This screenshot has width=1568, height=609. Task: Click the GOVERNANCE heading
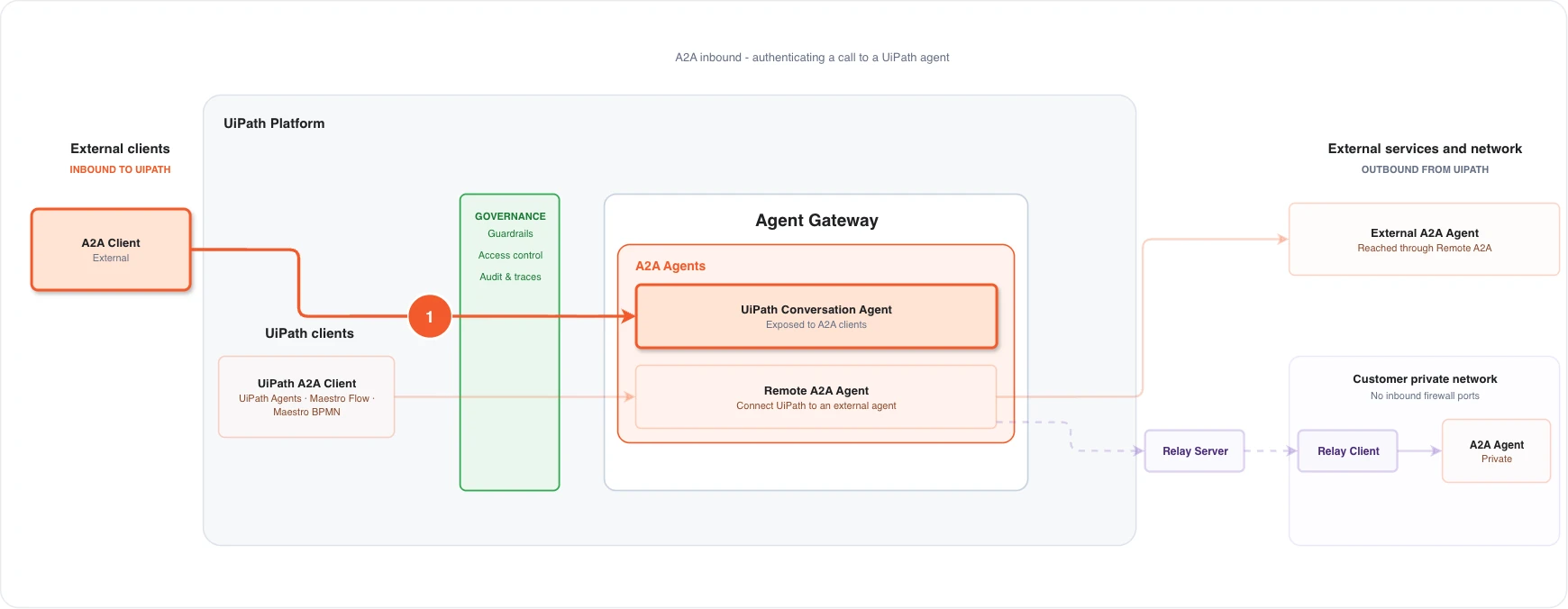510,216
